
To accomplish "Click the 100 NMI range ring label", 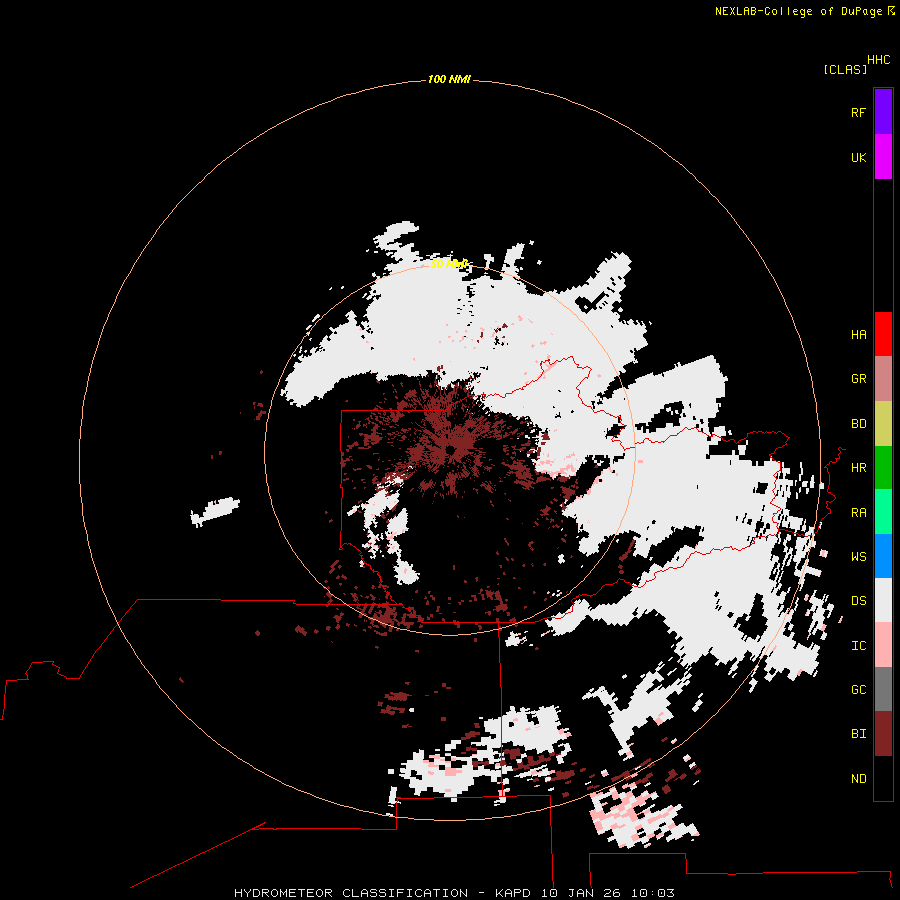I will [x=449, y=79].
